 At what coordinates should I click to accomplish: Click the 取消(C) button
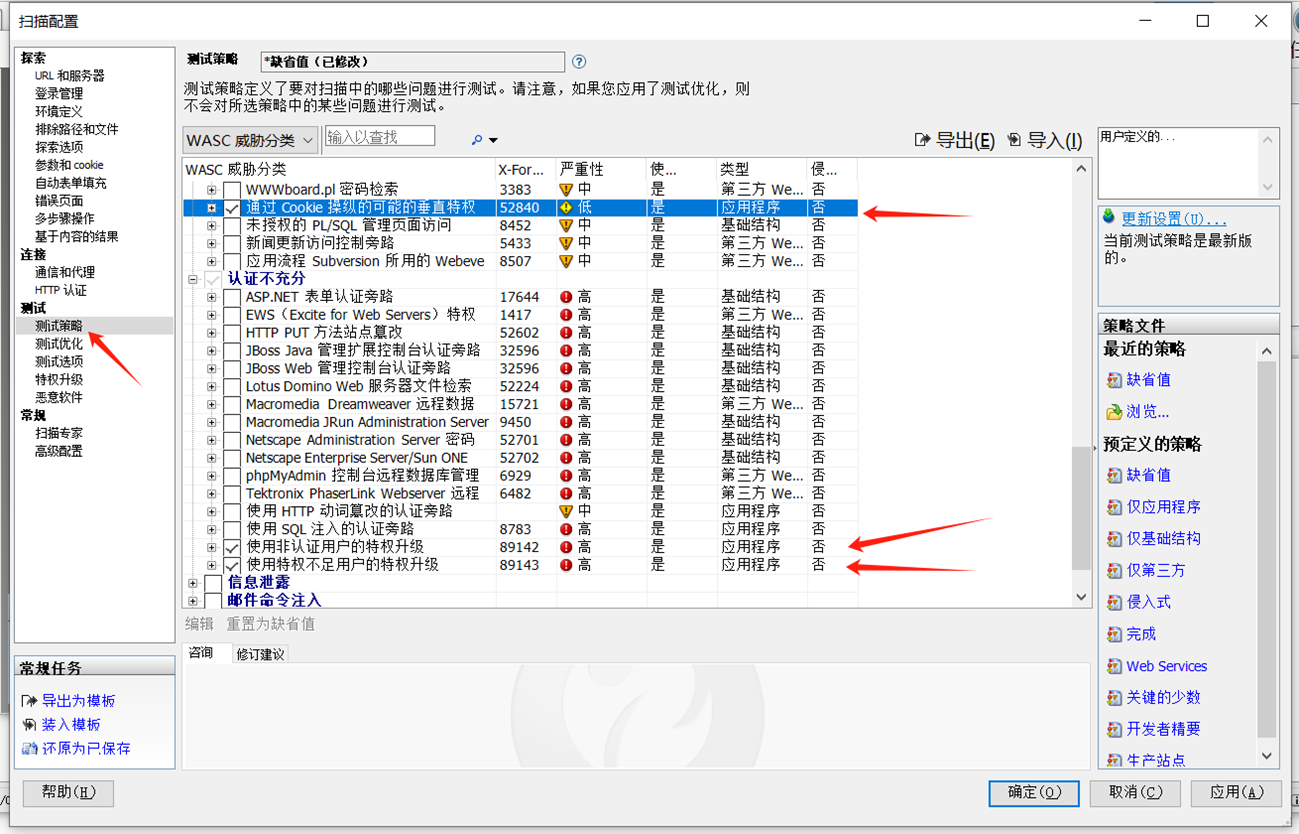click(1136, 792)
